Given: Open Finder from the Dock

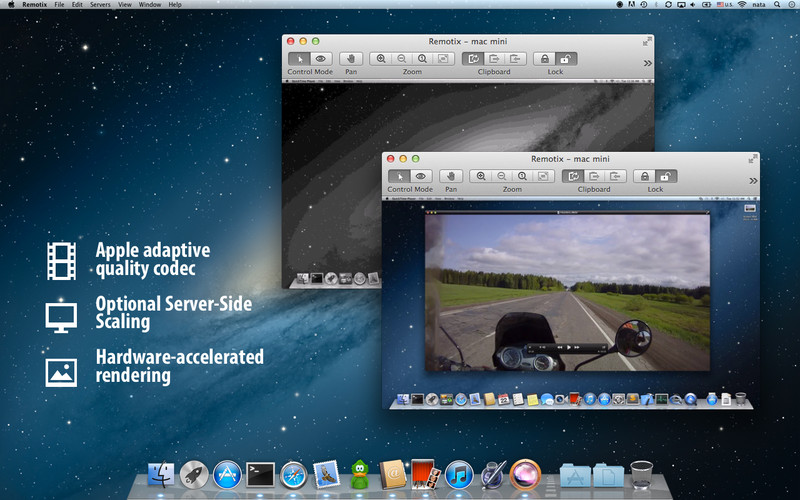Looking at the screenshot, I should point(161,475).
